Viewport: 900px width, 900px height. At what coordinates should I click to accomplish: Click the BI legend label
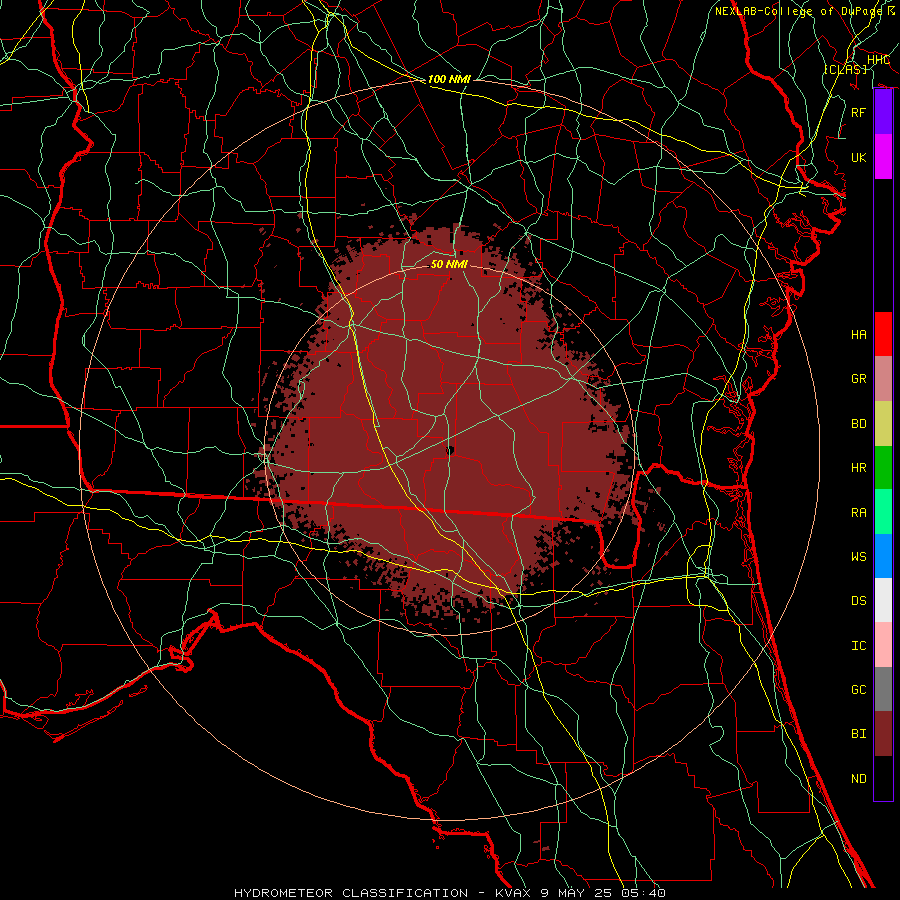[859, 734]
